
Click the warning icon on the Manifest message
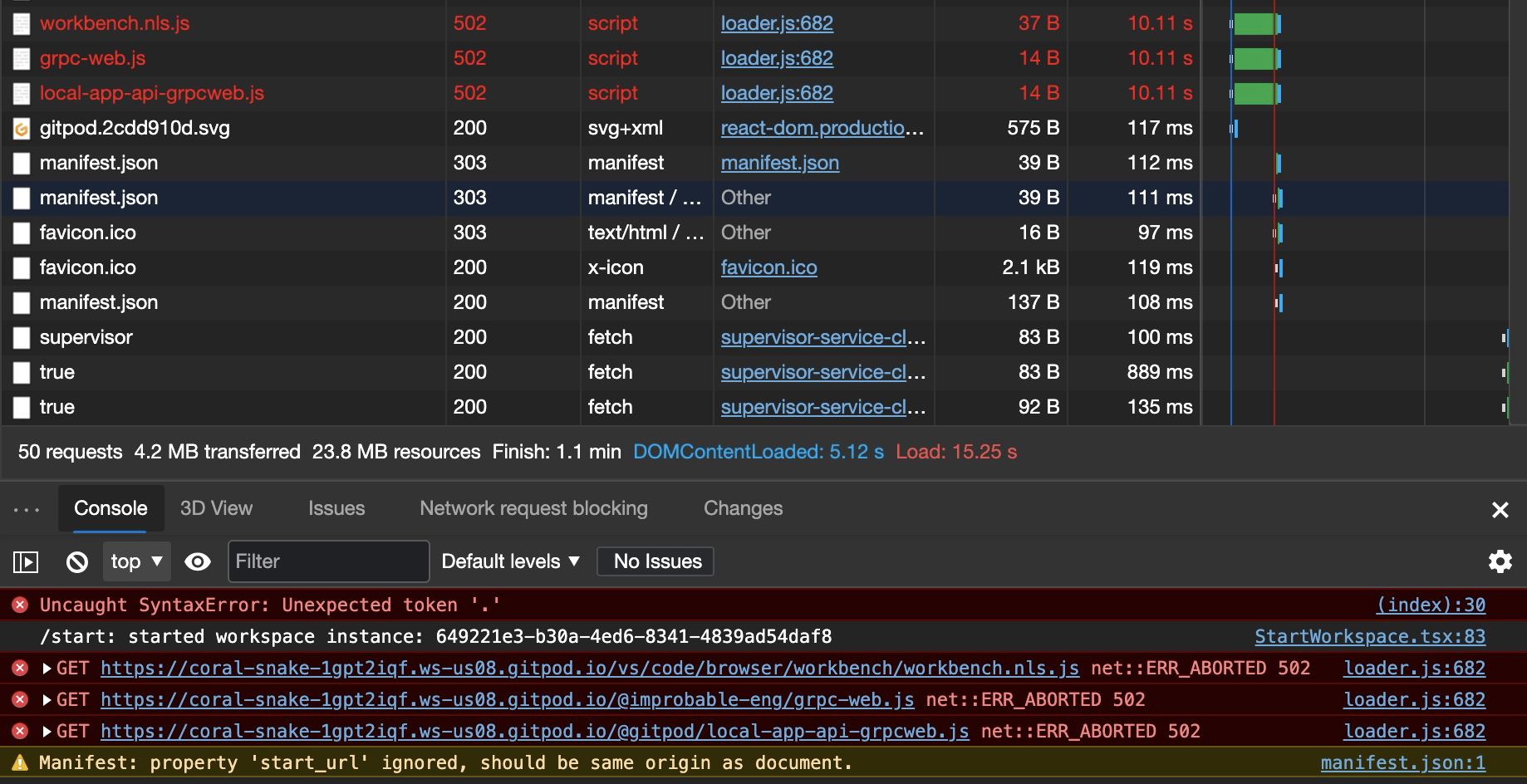coord(20,762)
